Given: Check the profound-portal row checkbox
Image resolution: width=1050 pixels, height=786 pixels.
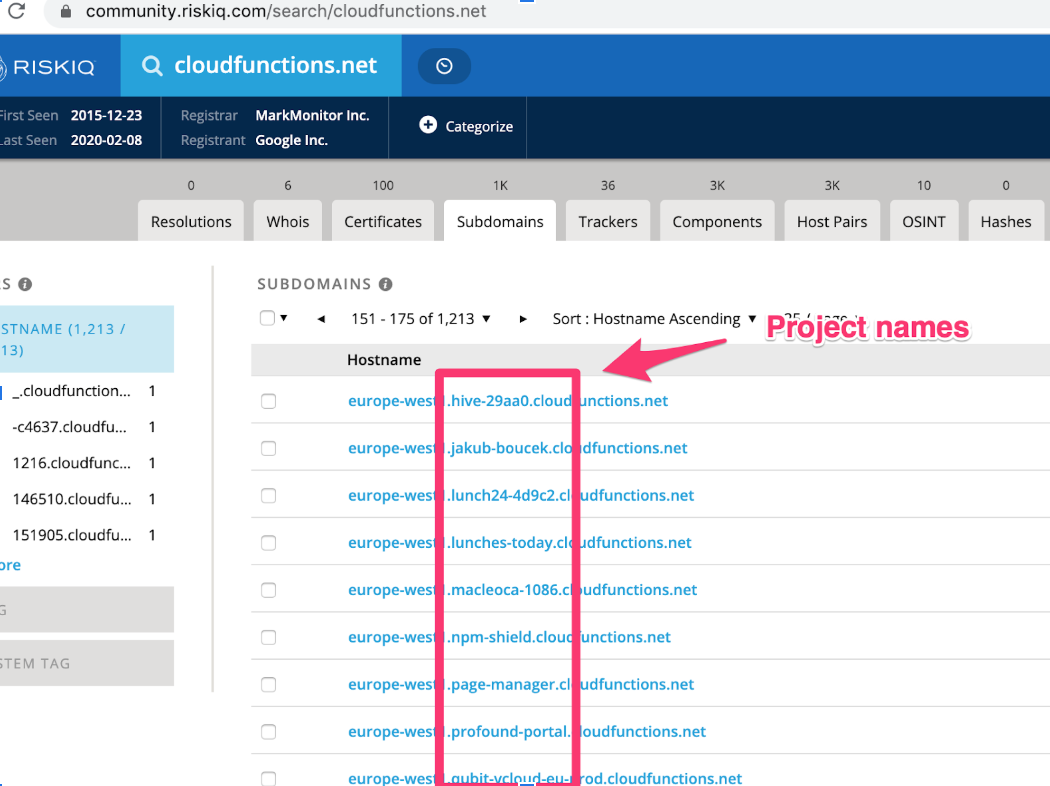Looking at the screenshot, I should click(x=269, y=732).
